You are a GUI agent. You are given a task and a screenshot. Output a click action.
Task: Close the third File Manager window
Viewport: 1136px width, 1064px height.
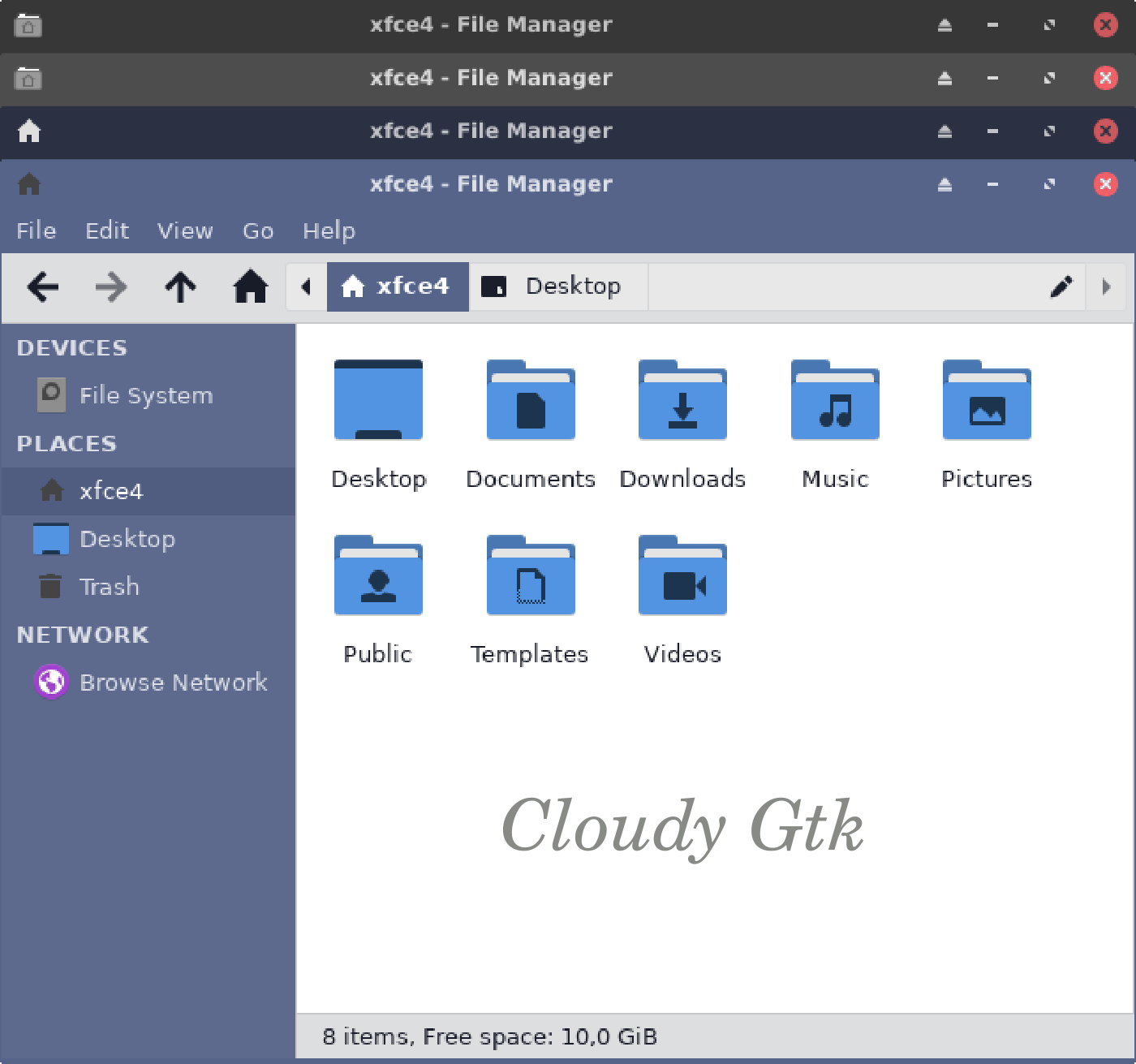click(x=1105, y=131)
